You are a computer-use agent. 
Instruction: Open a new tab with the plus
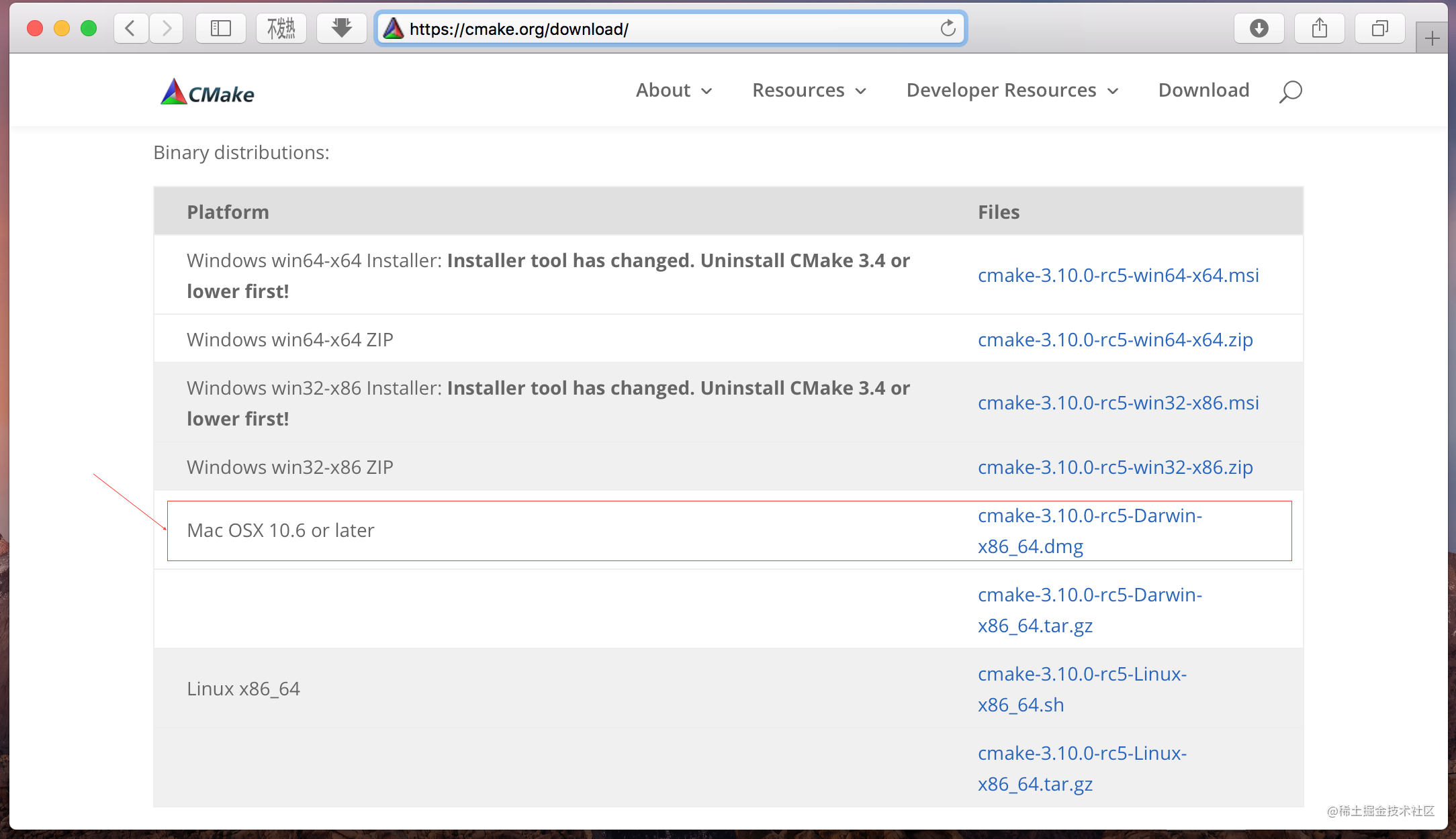tap(1432, 36)
